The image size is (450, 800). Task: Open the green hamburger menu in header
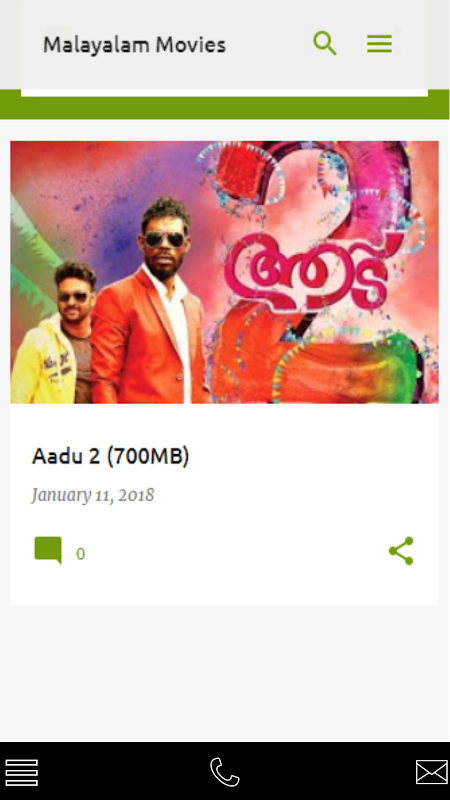pyautogui.click(x=379, y=44)
